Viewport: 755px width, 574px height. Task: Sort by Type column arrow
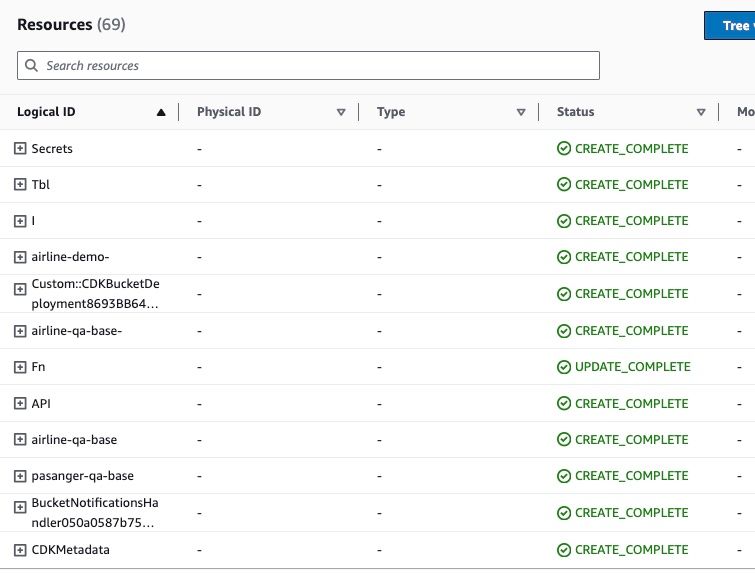pos(521,112)
